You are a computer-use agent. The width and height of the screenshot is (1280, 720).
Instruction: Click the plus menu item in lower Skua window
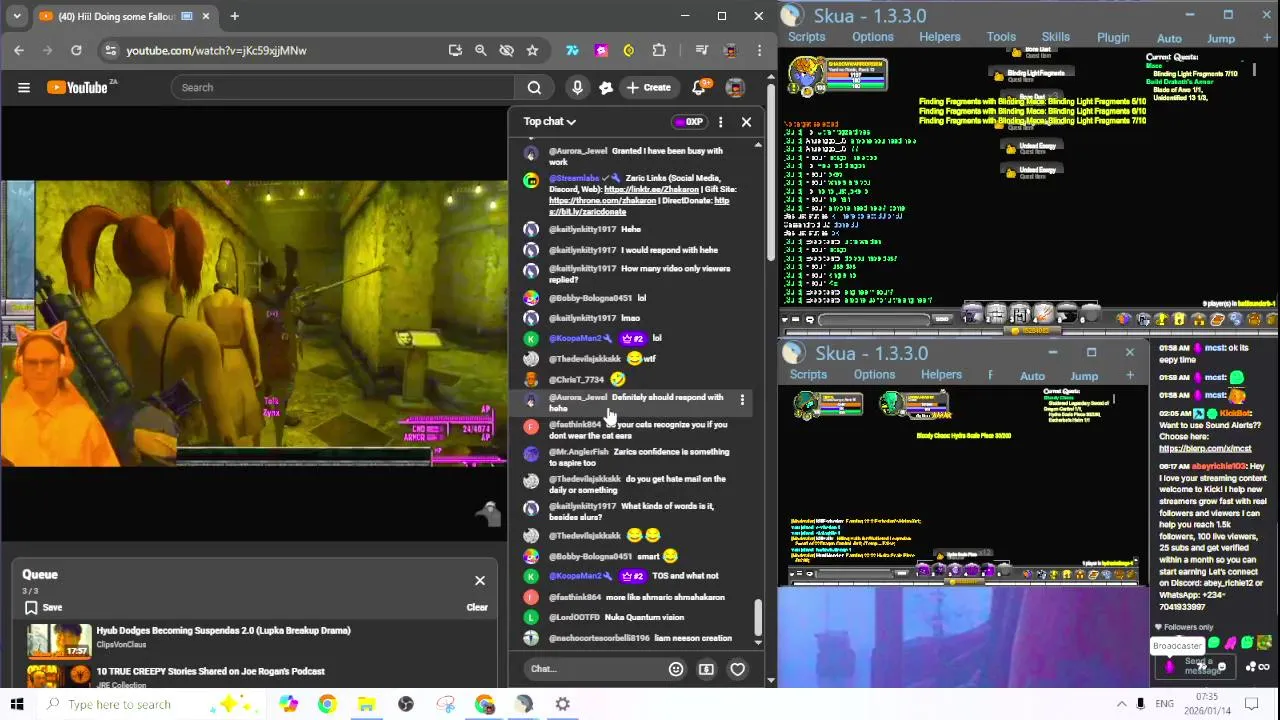tap(1130, 376)
